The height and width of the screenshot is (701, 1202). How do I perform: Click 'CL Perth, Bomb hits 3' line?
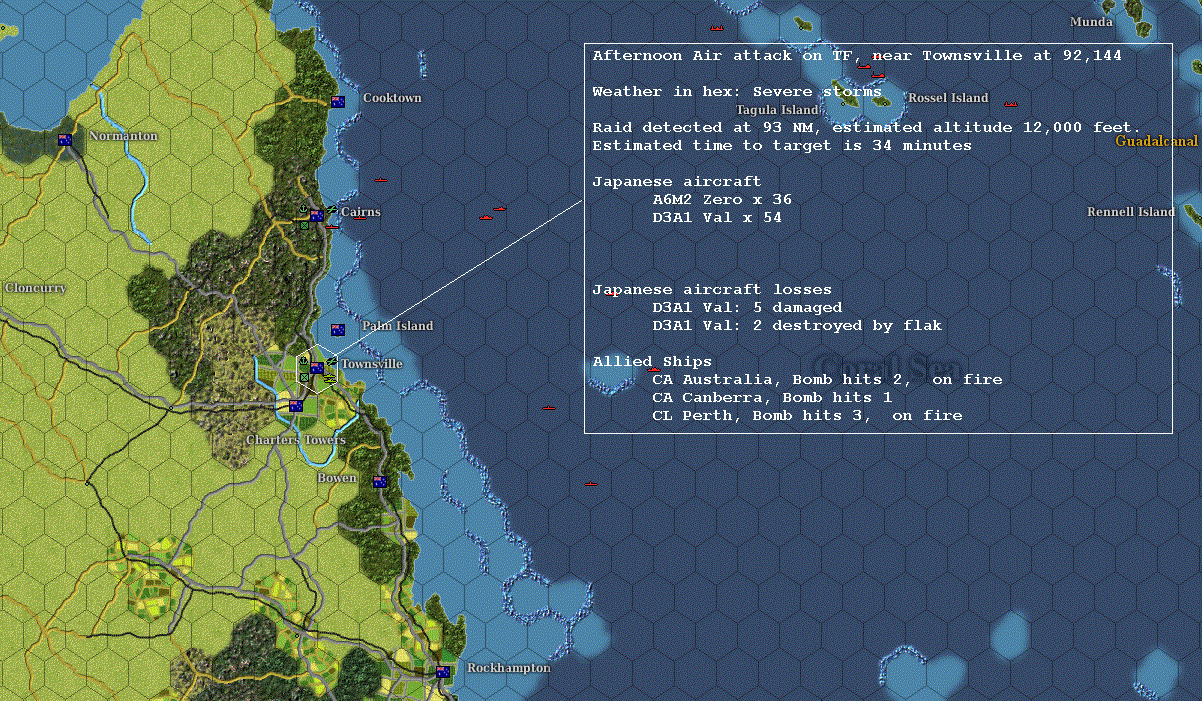pos(807,416)
